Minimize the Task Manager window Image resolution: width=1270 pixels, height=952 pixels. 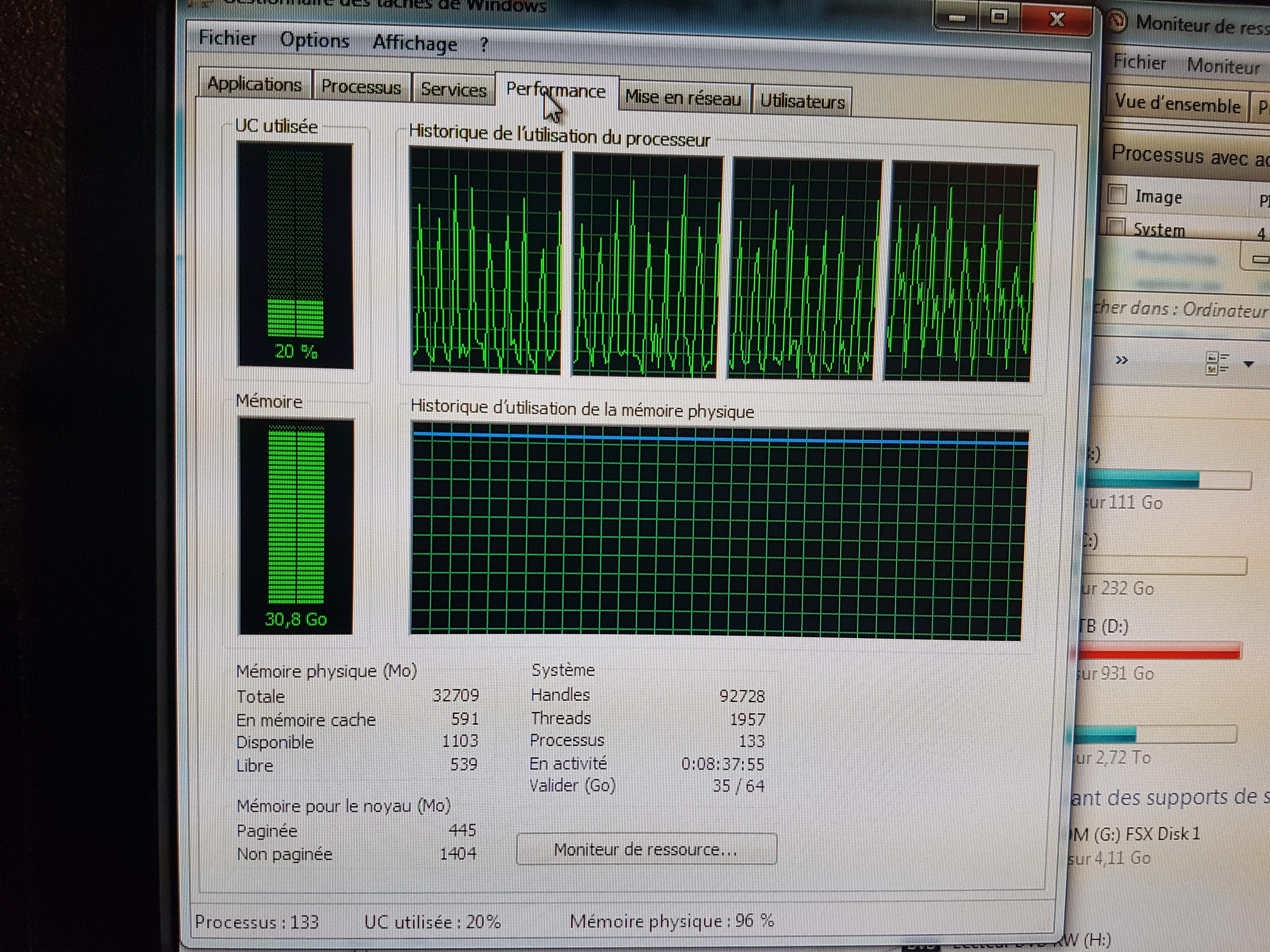(x=957, y=18)
